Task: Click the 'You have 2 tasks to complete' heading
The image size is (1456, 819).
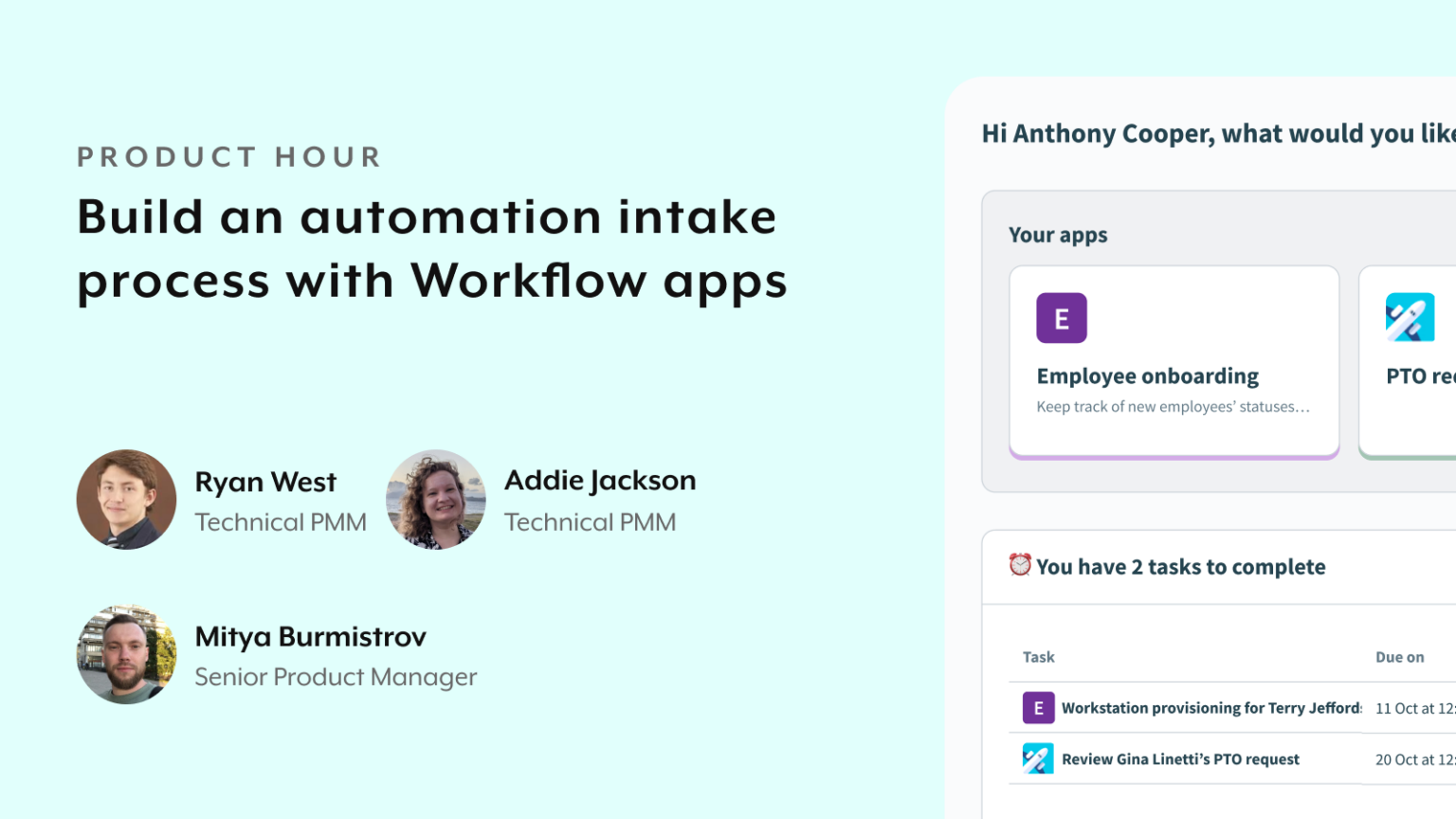Action: pyautogui.click(x=1180, y=566)
